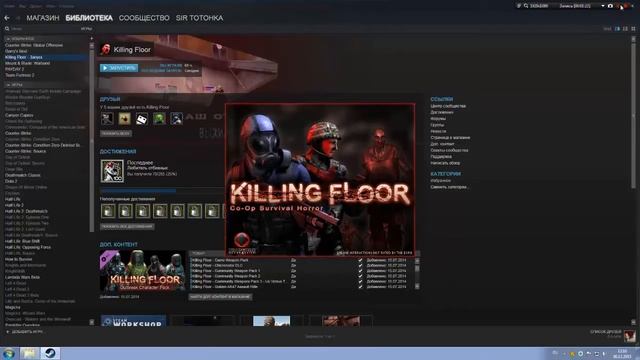
Task: Click seventh locked achievement icon
Action: pos(212,211)
